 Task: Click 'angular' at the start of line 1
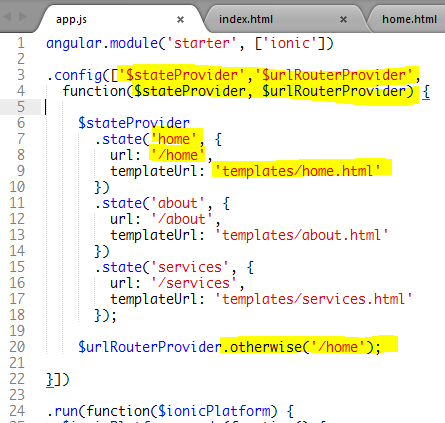(x=74, y=43)
